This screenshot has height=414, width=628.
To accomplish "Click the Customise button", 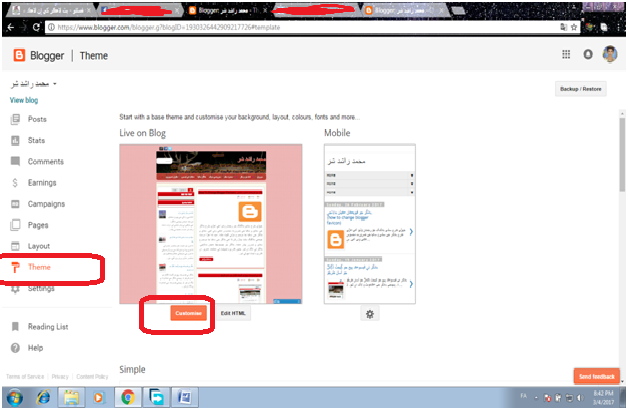I will point(188,313).
